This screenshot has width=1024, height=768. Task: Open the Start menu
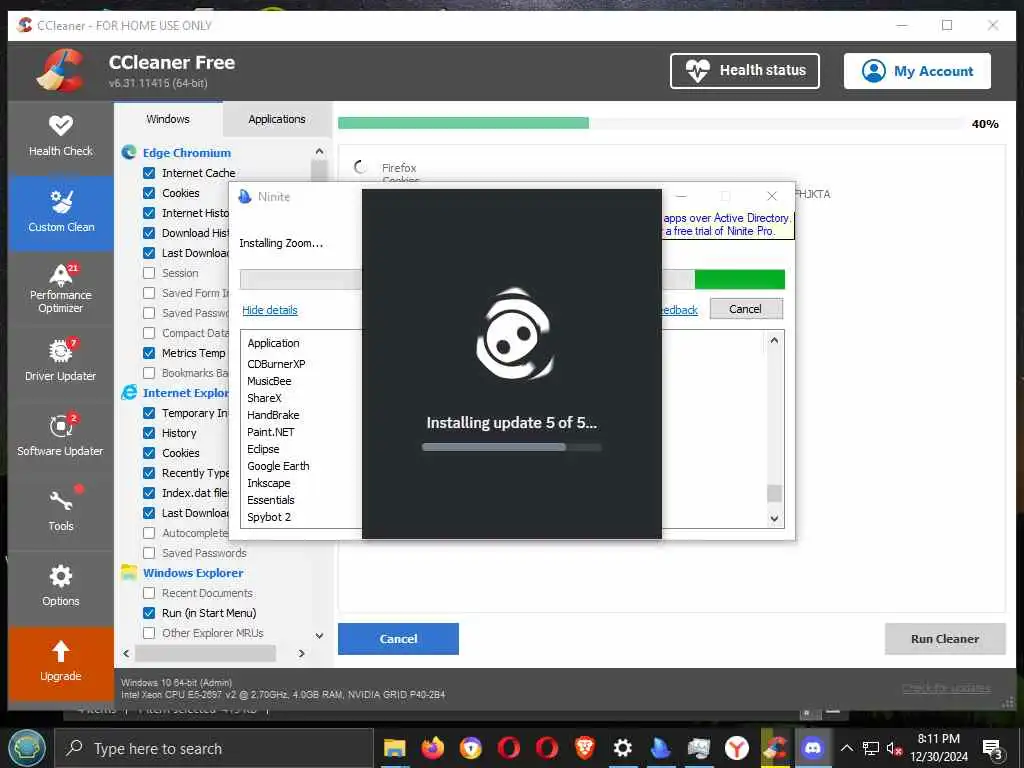27,748
